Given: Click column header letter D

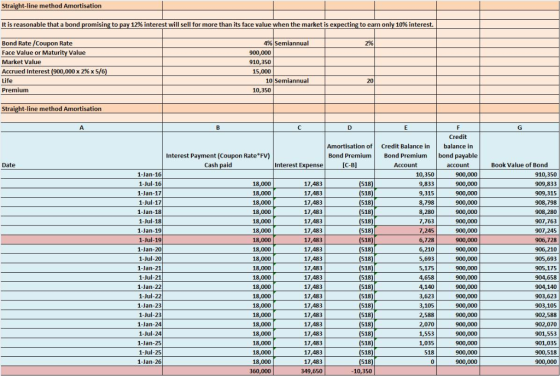Looking at the screenshot, I should click(350, 127).
